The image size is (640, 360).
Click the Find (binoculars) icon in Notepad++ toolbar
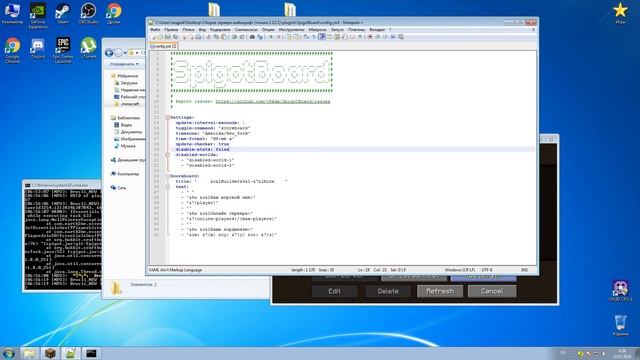coord(252,37)
